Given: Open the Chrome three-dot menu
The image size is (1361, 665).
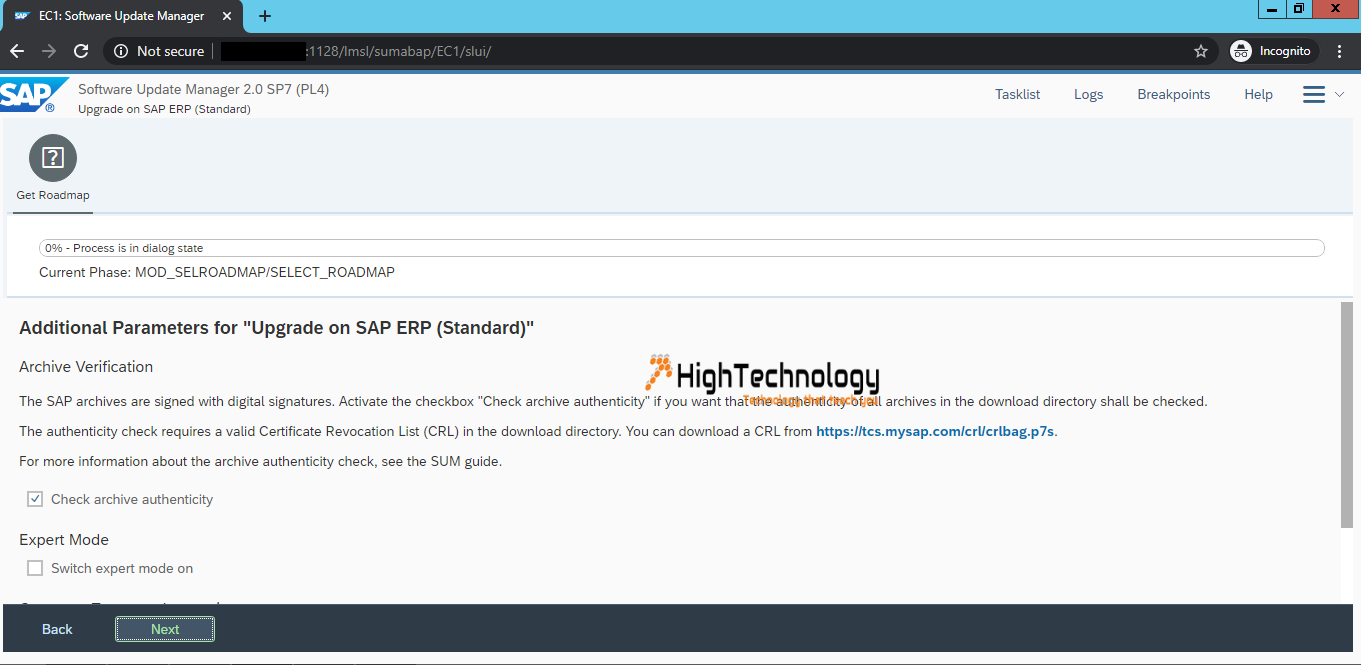Looking at the screenshot, I should [1340, 51].
